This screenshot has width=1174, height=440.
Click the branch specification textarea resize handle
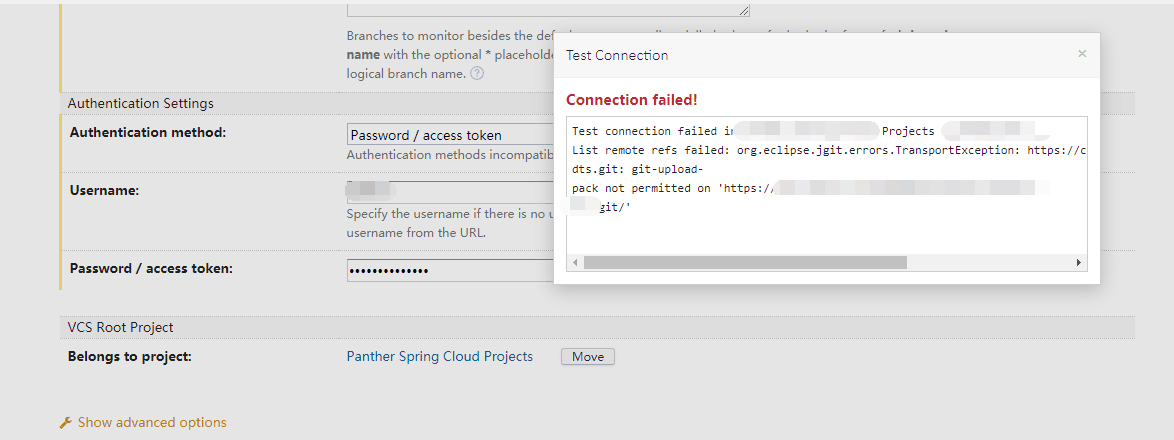point(743,10)
